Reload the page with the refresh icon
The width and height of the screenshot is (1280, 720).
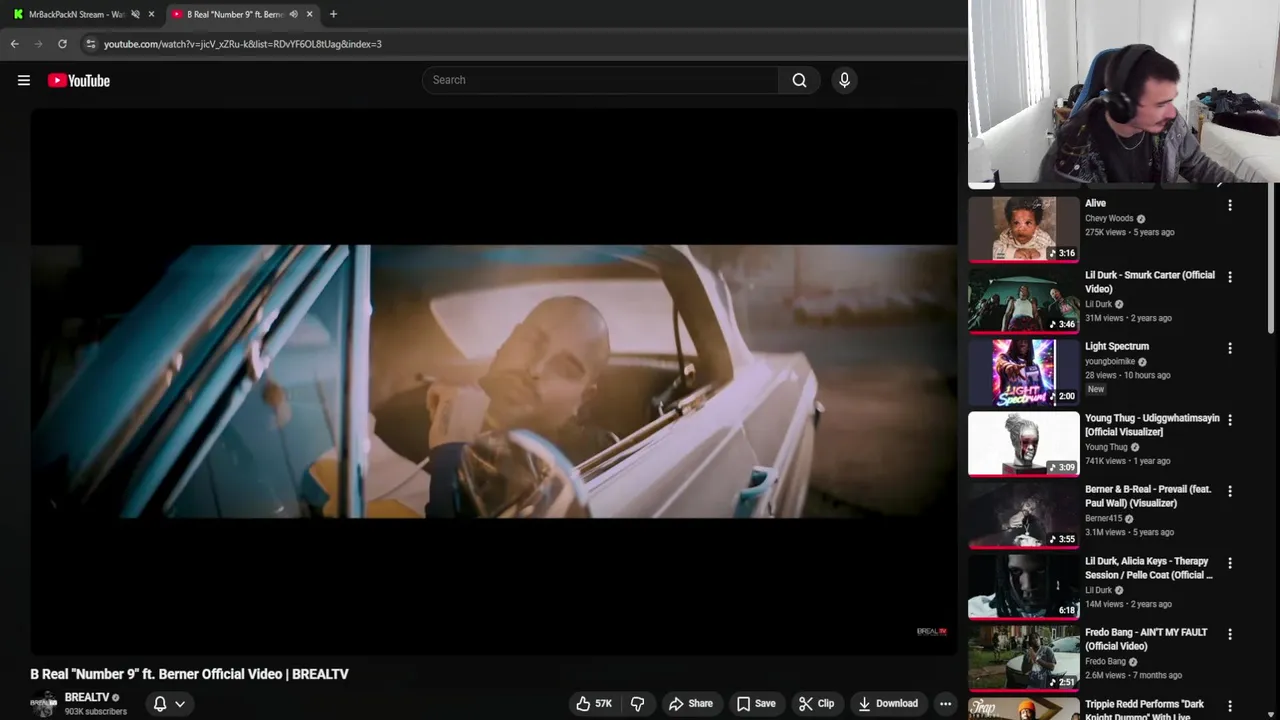62,44
